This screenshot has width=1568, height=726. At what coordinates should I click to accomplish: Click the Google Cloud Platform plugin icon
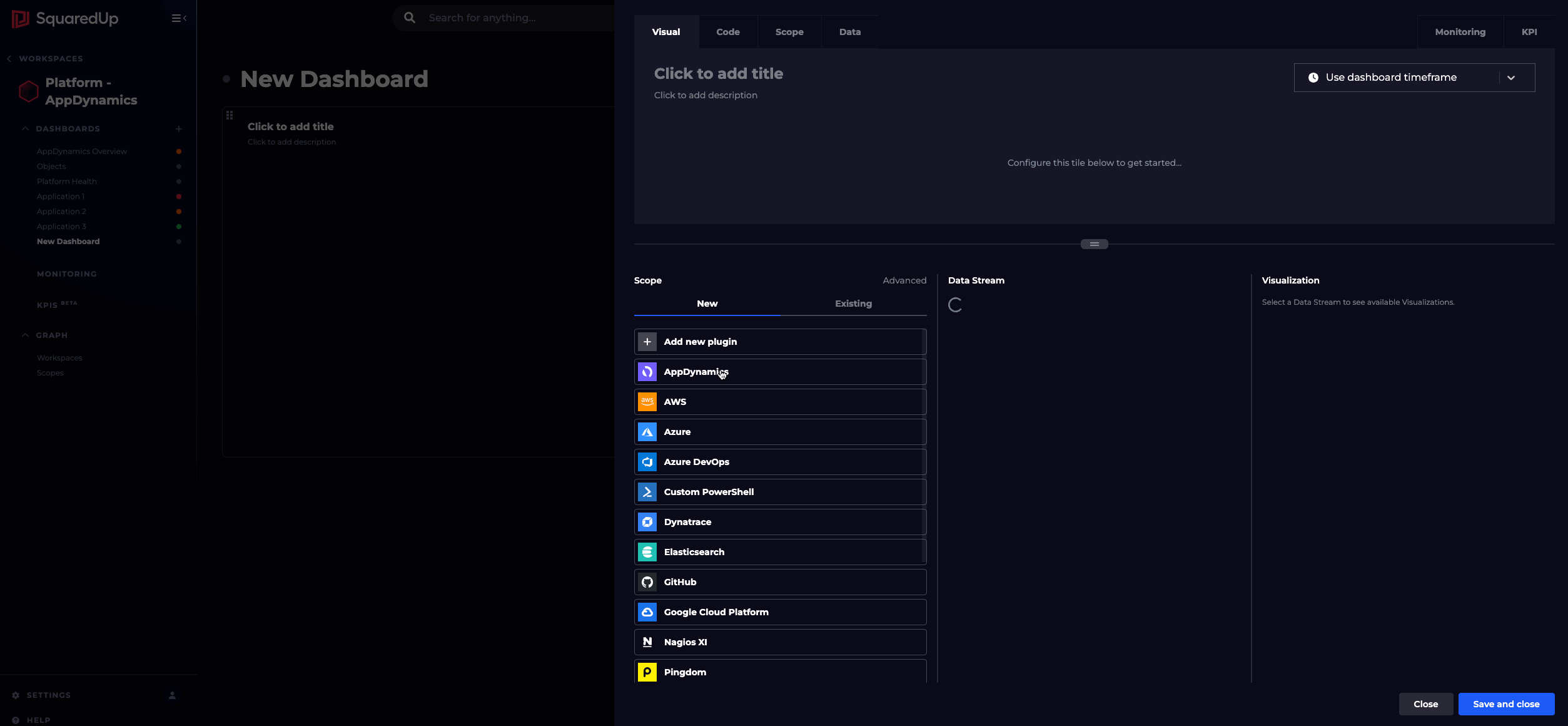pyautogui.click(x=646, y=612)
